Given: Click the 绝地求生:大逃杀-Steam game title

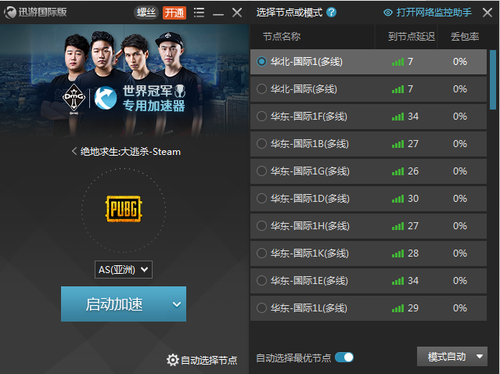Looking at the screenshot, I should (130, 152).
